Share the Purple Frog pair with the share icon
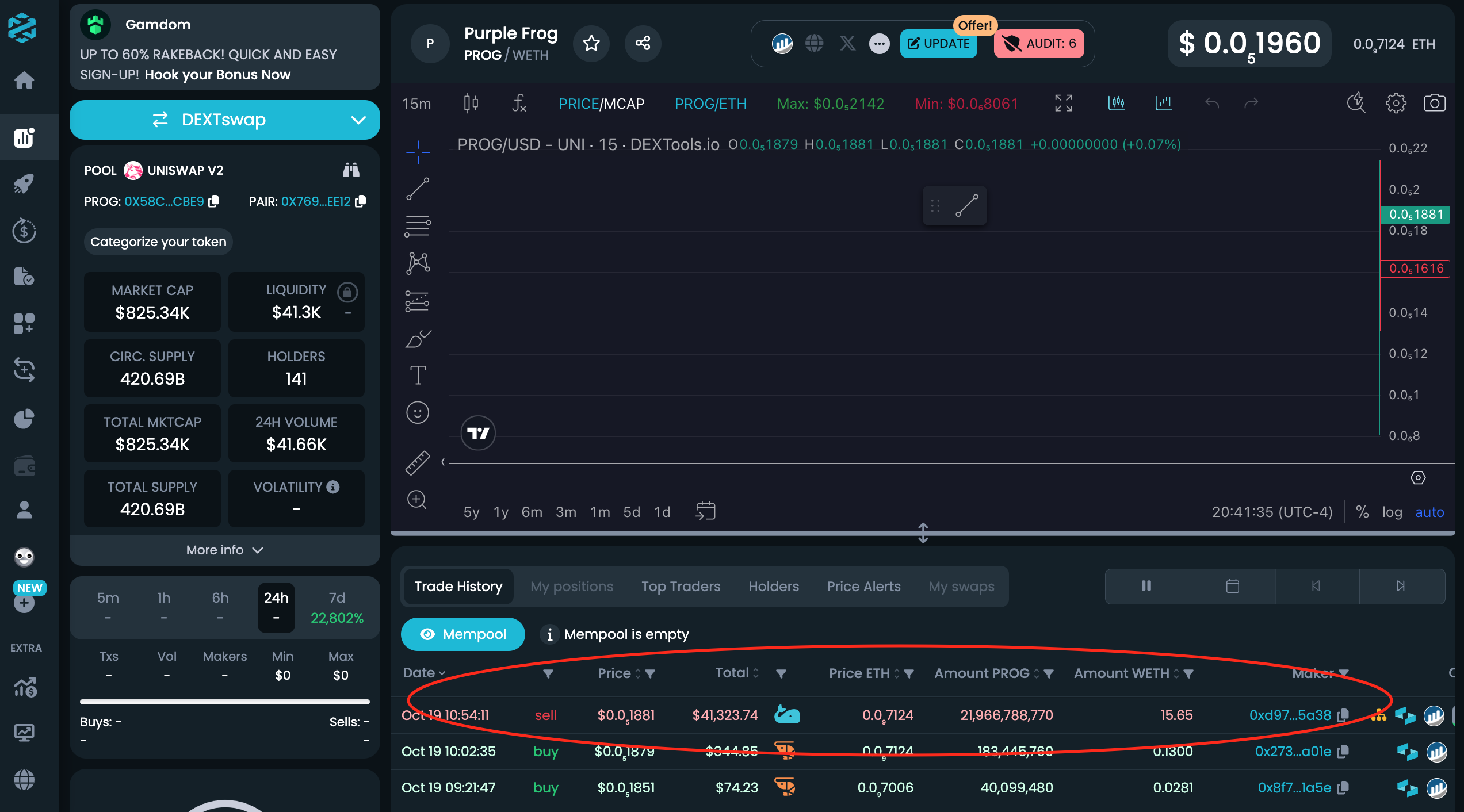The width and height of the screenshot is (1464, 812). 643,43
